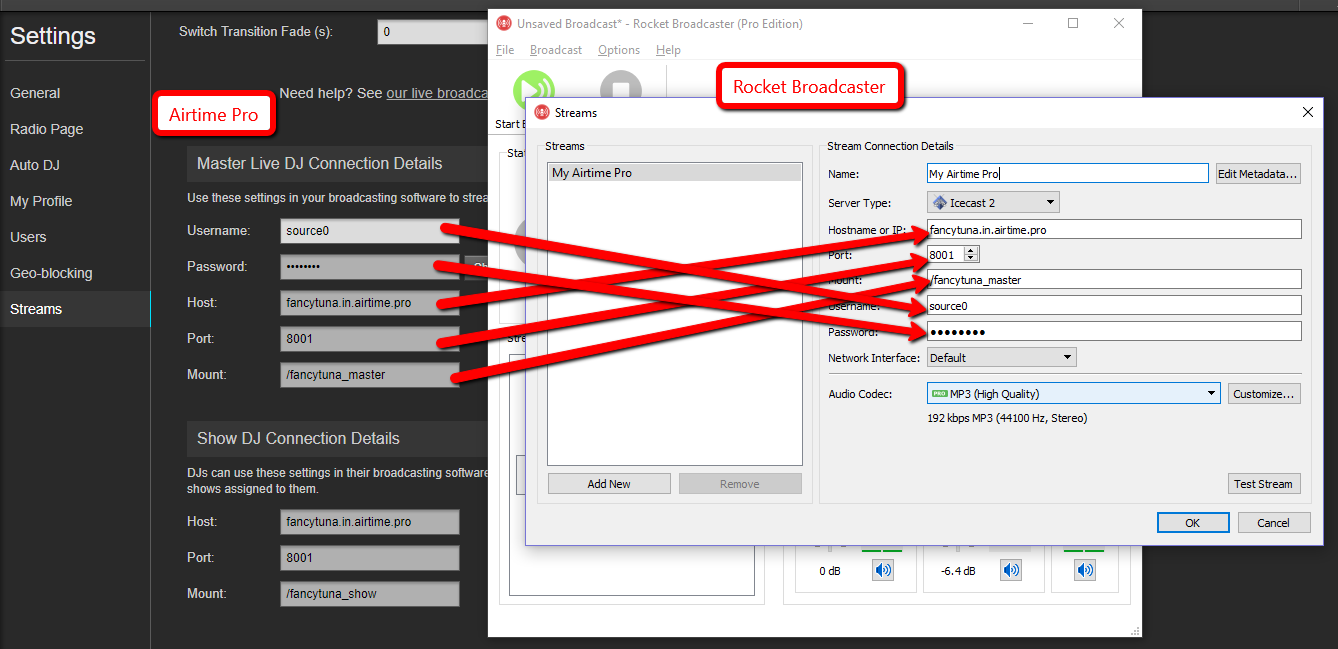Decrease the Port value with down arrow

pos(971,259)
